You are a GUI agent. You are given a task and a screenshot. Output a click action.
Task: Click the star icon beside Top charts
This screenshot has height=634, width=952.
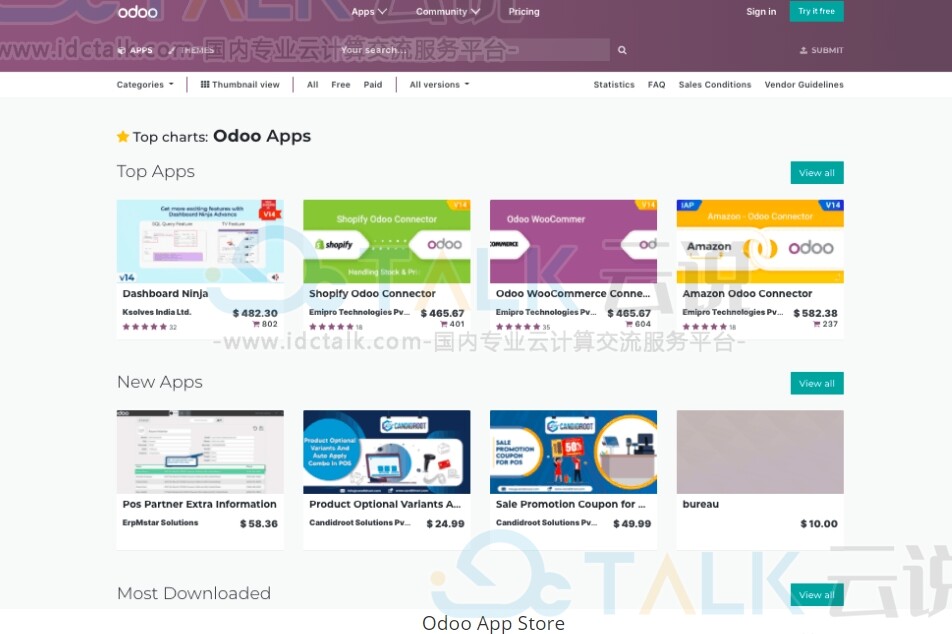pyautogui.click(x=123, y=137)
